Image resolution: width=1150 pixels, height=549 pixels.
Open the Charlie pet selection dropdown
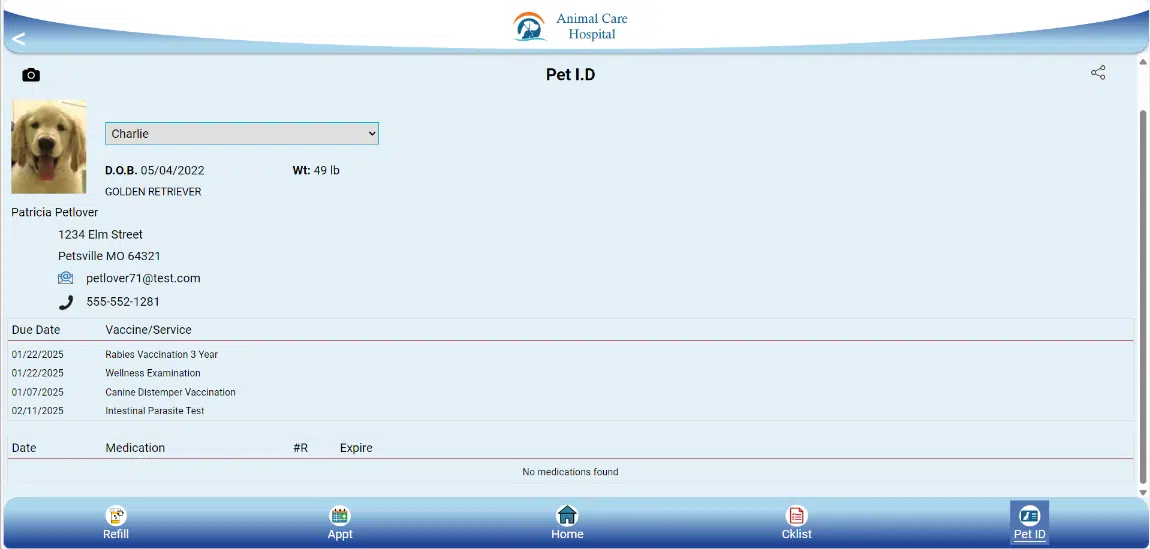(x=242, y=133)
